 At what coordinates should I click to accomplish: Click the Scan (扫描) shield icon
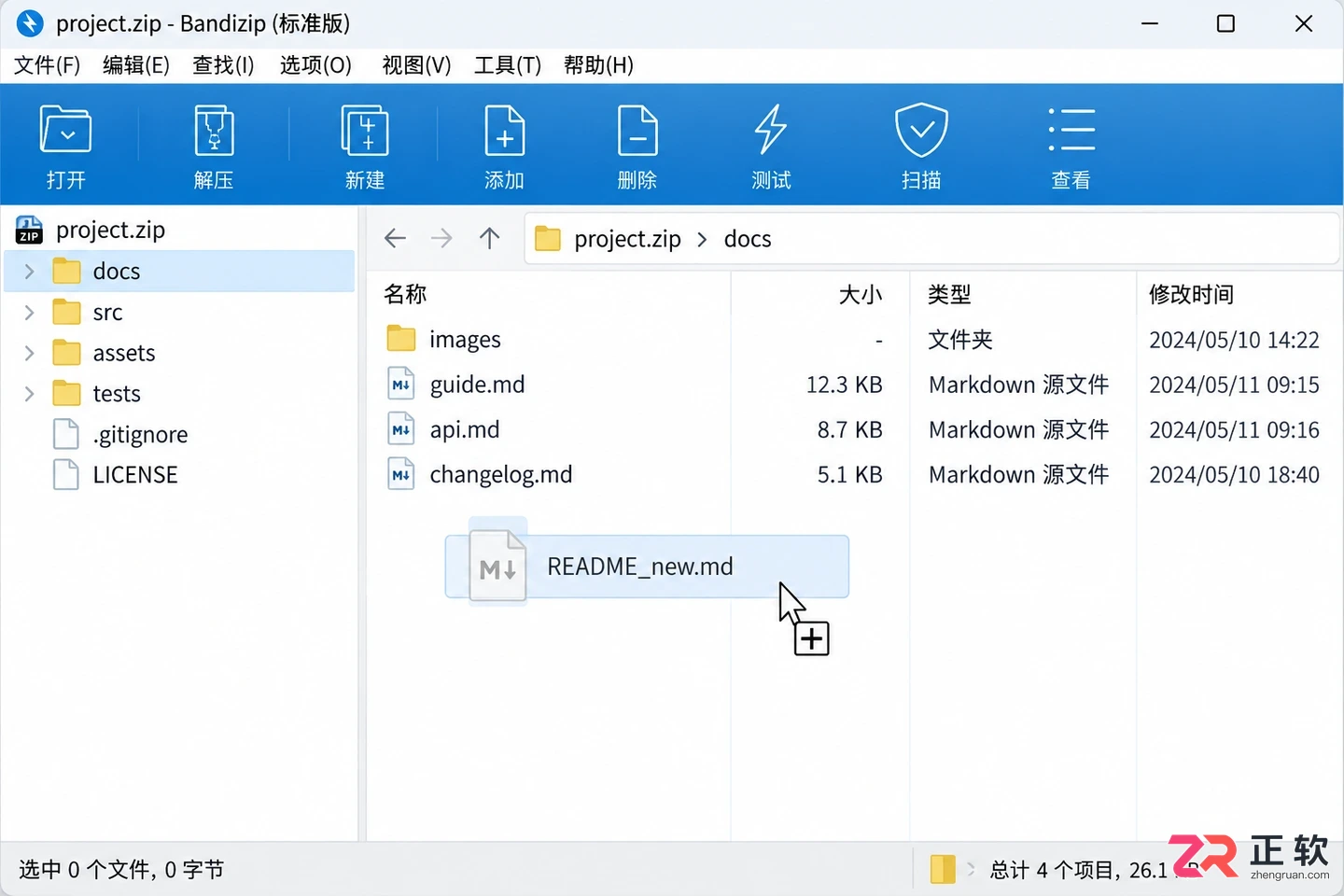click(x=921, y=130)
